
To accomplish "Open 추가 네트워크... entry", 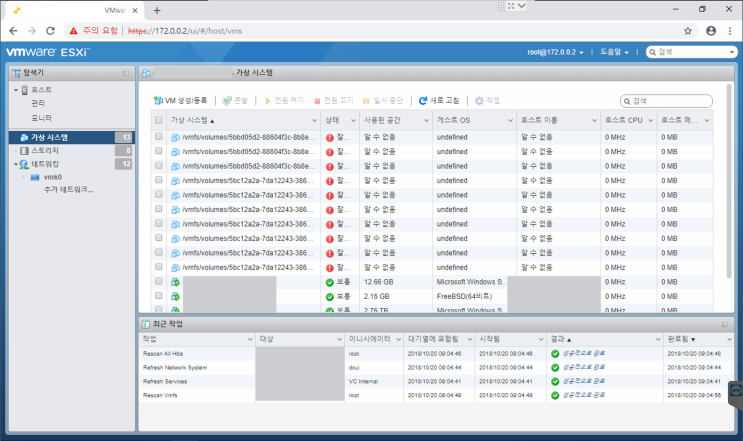I will [x=68, y=189].
